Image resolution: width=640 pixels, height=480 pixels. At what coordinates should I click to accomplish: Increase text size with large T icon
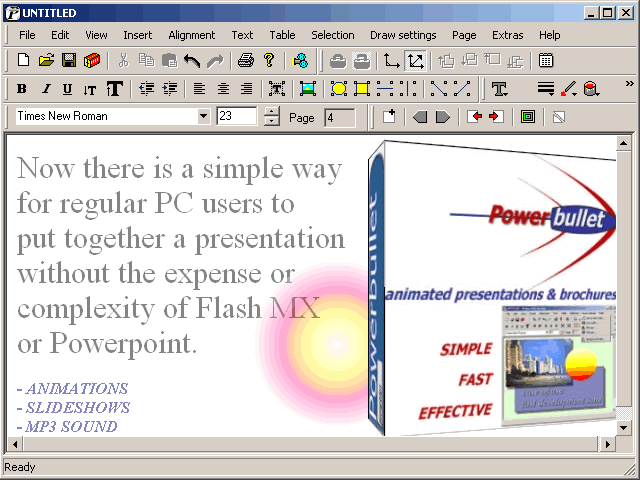tap(115, 89)
